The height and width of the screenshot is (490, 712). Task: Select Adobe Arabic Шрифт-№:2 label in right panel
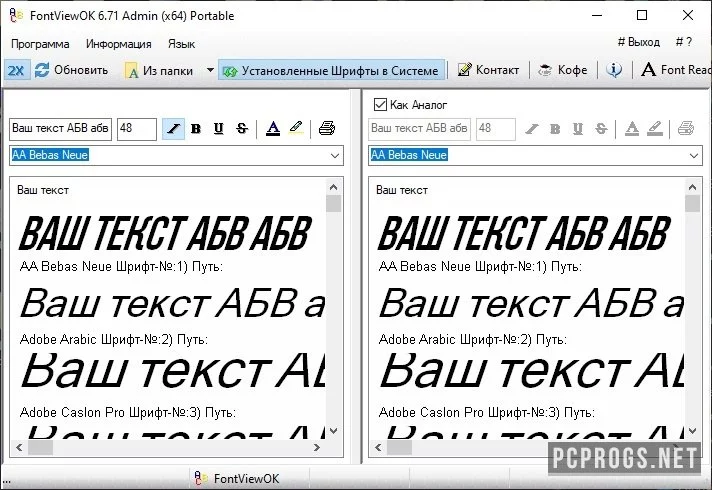click(472, 339)
